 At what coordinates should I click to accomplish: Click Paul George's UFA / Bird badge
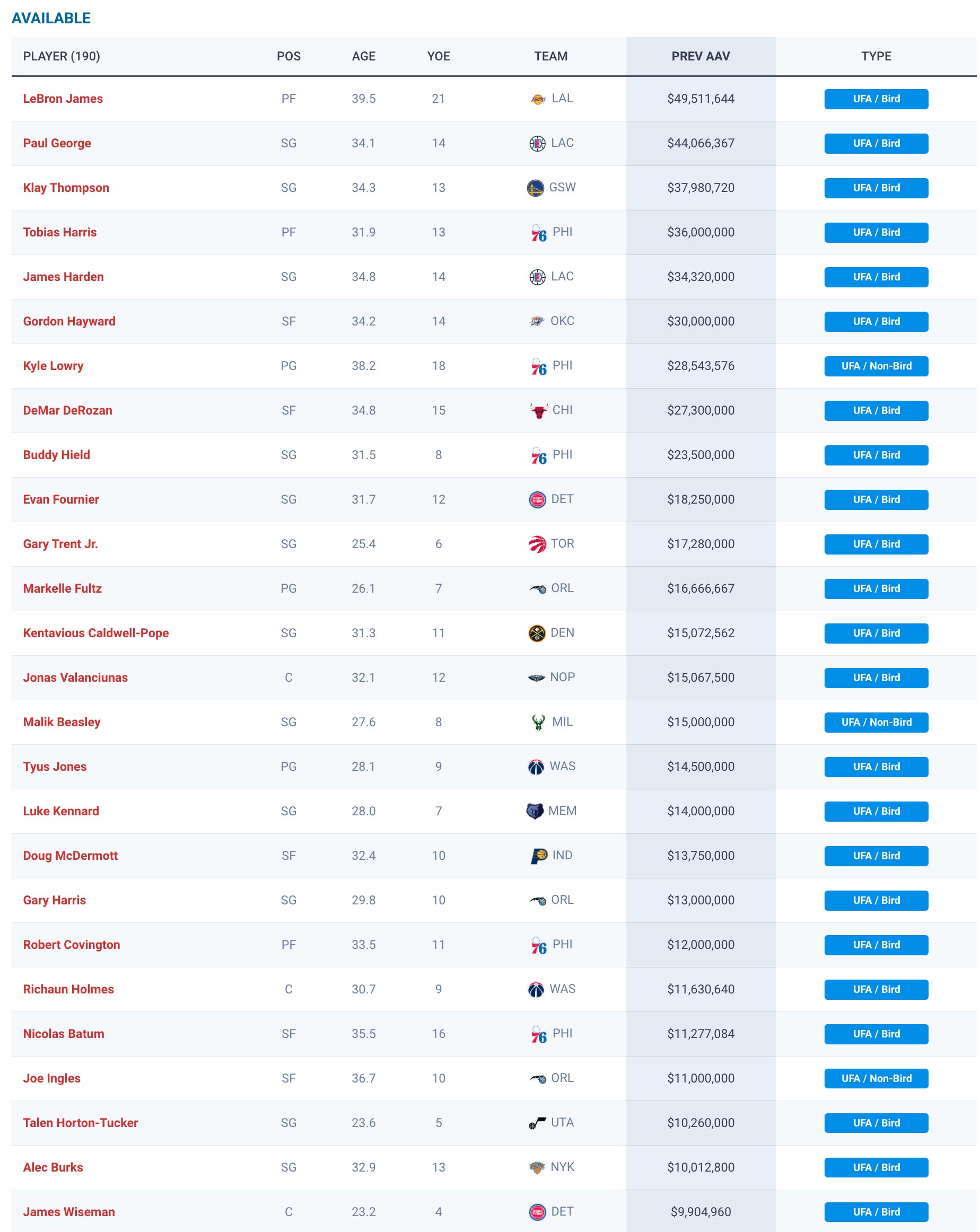876,144
